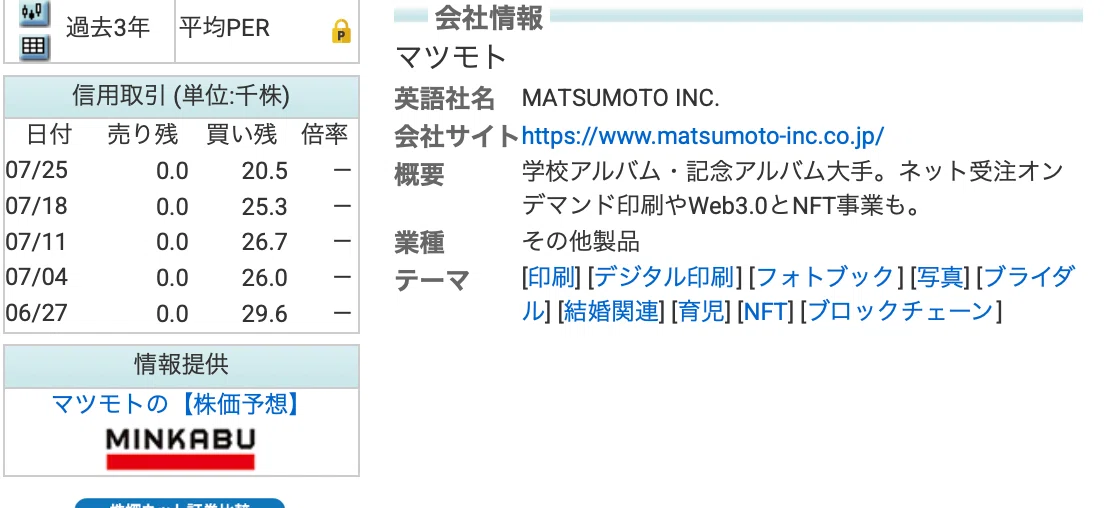Click the 平均PER label
1112x508 pixels.
pyautogui.click(x=224, y=28)
